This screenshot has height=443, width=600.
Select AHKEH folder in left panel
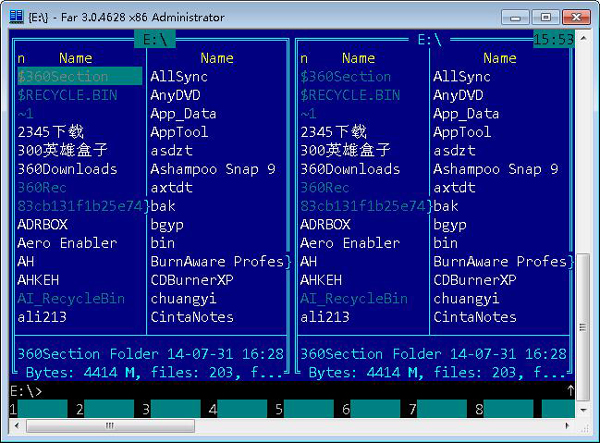pyautogui.click(x=38, y=280)
